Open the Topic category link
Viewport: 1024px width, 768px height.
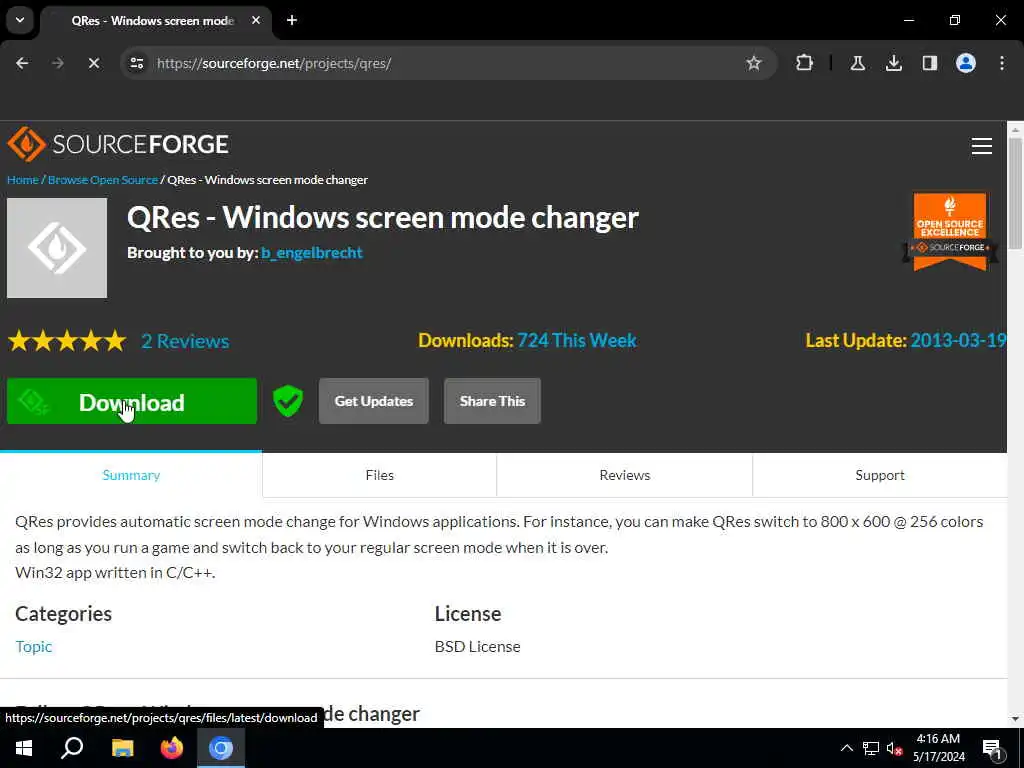pyautogui.click(x=33, y=647)
